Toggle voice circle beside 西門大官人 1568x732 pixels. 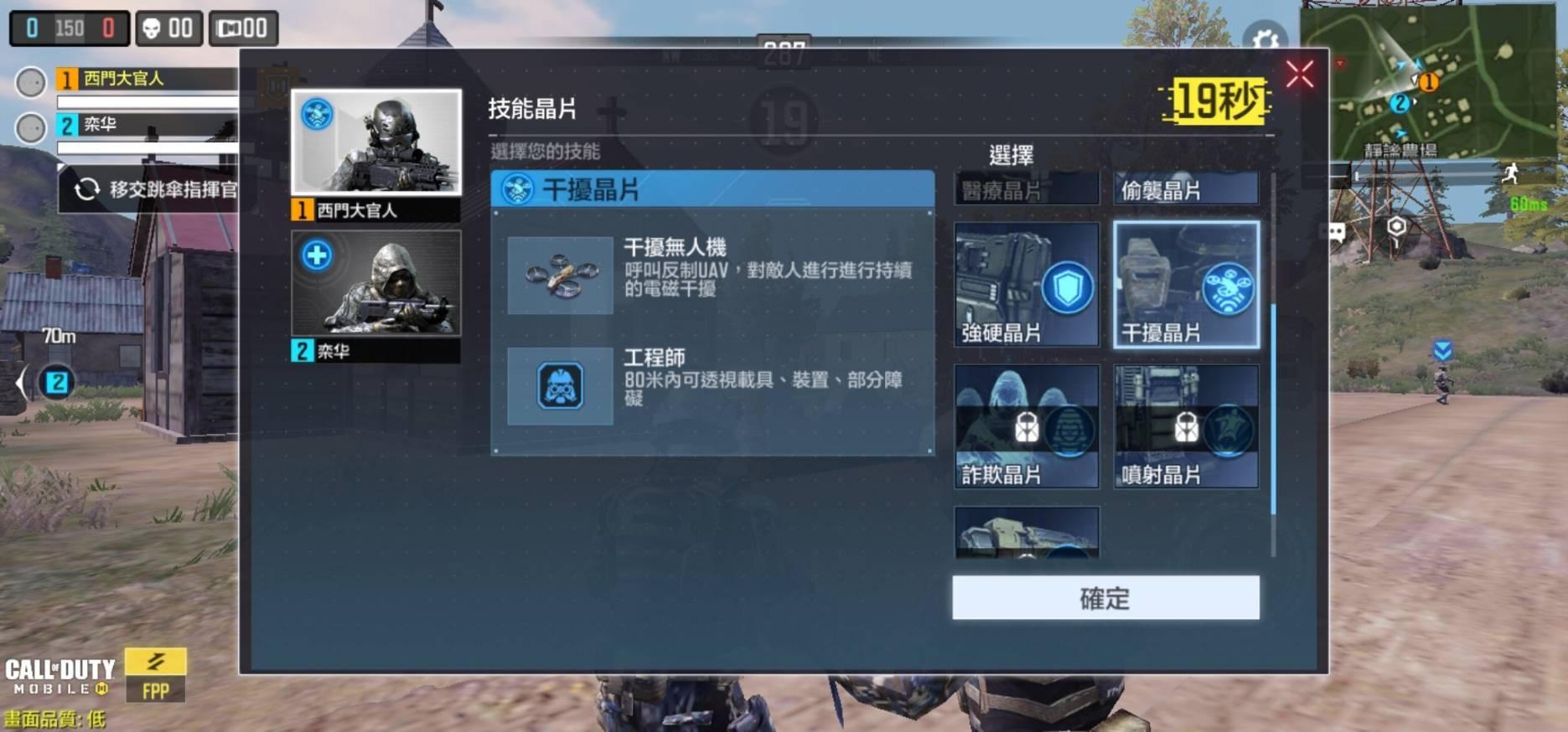[x=31, y=83]
